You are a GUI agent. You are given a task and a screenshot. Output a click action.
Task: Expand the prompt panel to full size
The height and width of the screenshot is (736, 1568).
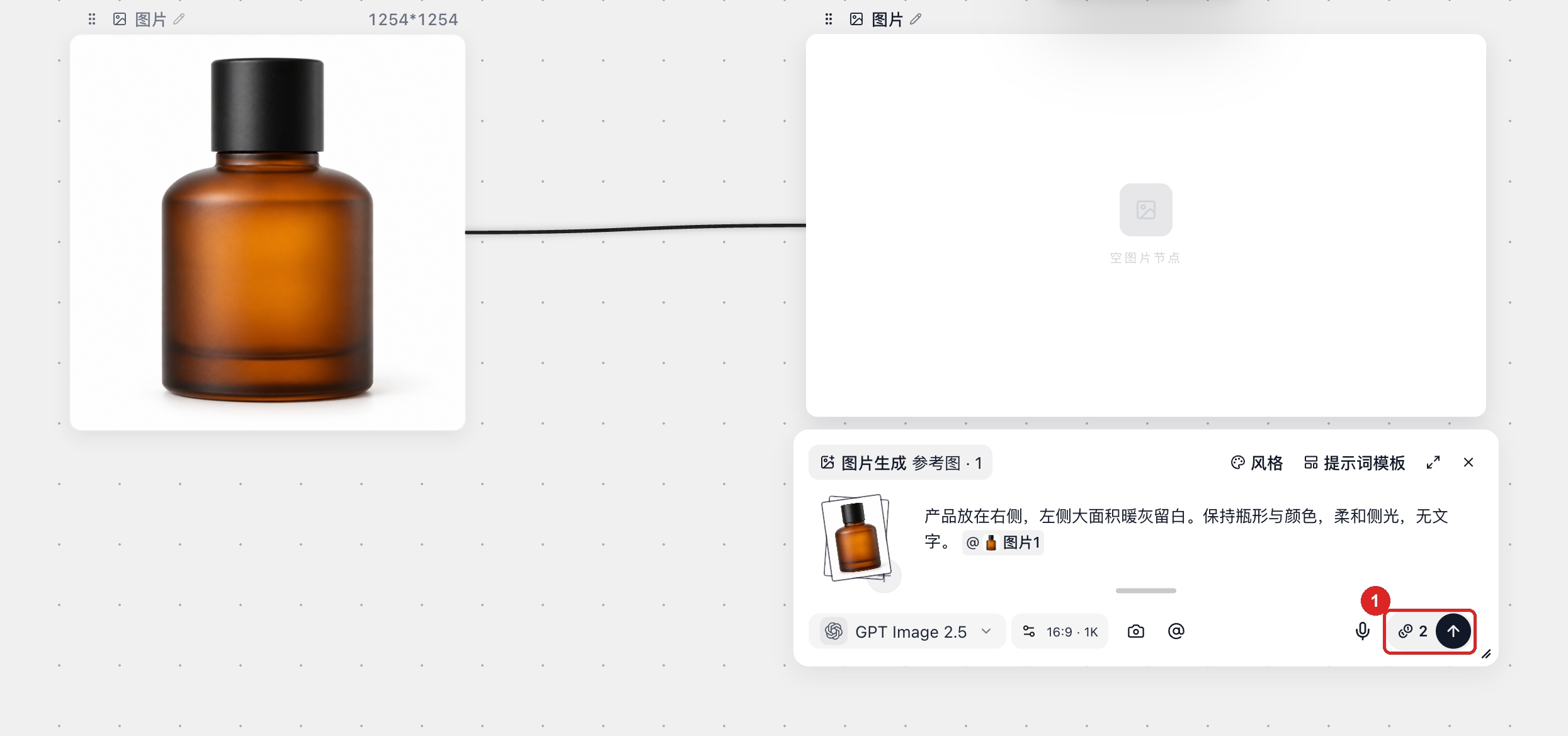[x=1433, y=463]
